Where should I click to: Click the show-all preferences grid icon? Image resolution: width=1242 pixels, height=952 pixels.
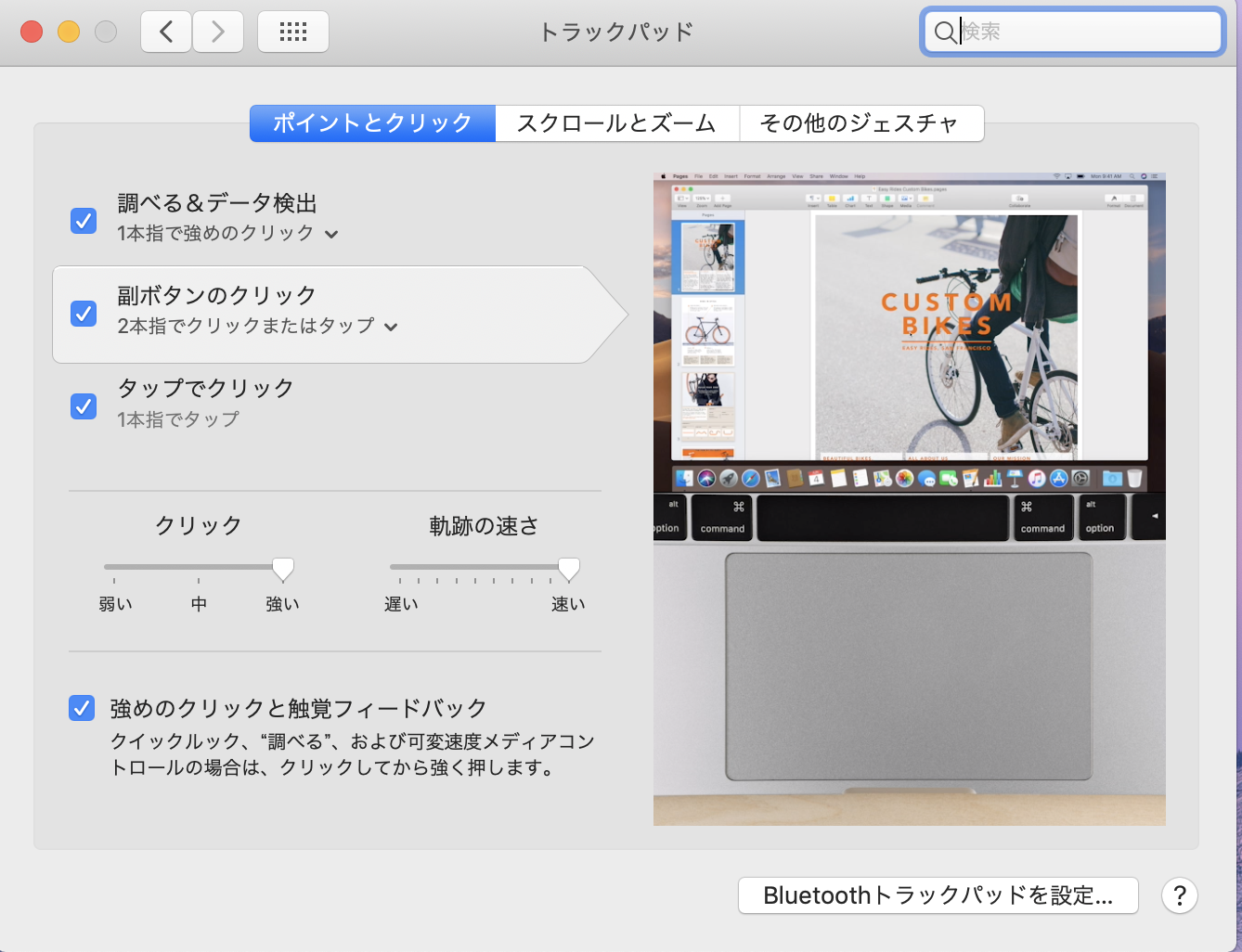(292, 31)
